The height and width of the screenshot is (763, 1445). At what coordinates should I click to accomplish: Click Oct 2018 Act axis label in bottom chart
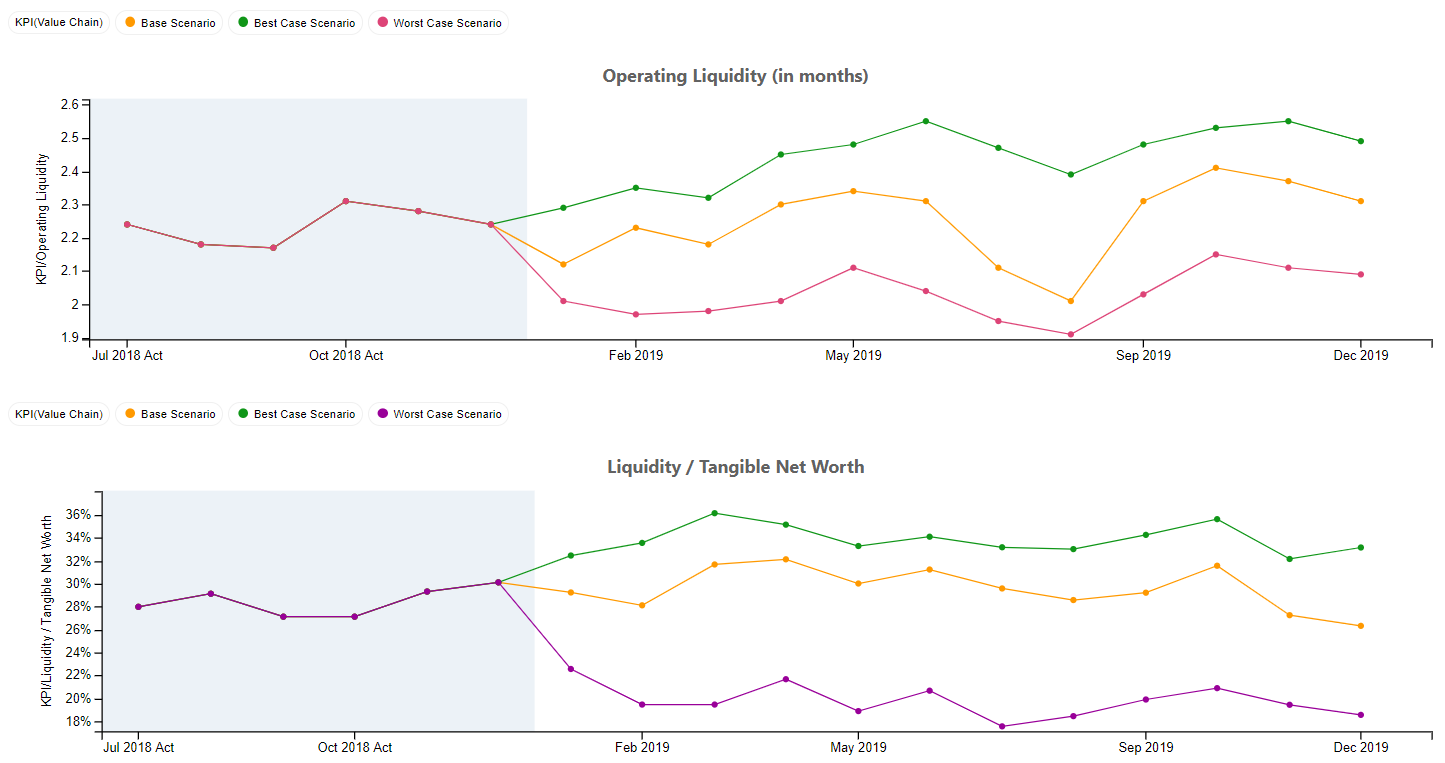355,747
